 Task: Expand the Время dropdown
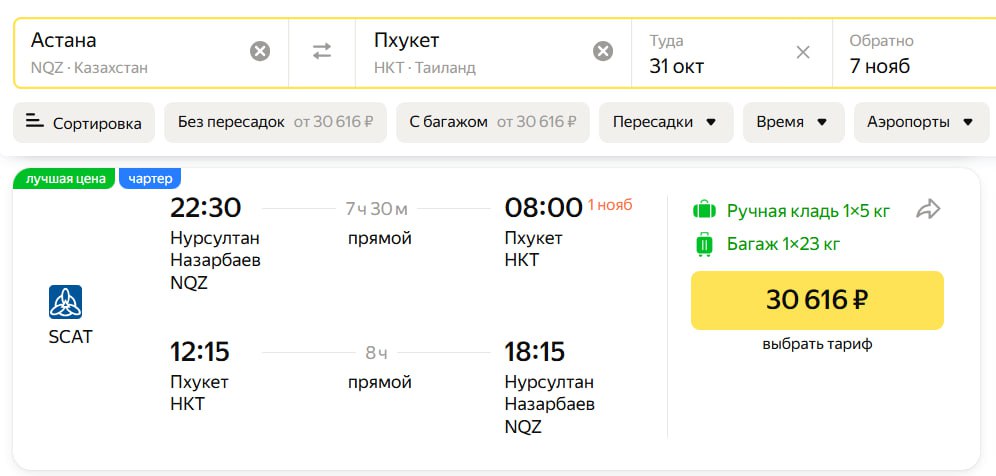click(793, 122)
